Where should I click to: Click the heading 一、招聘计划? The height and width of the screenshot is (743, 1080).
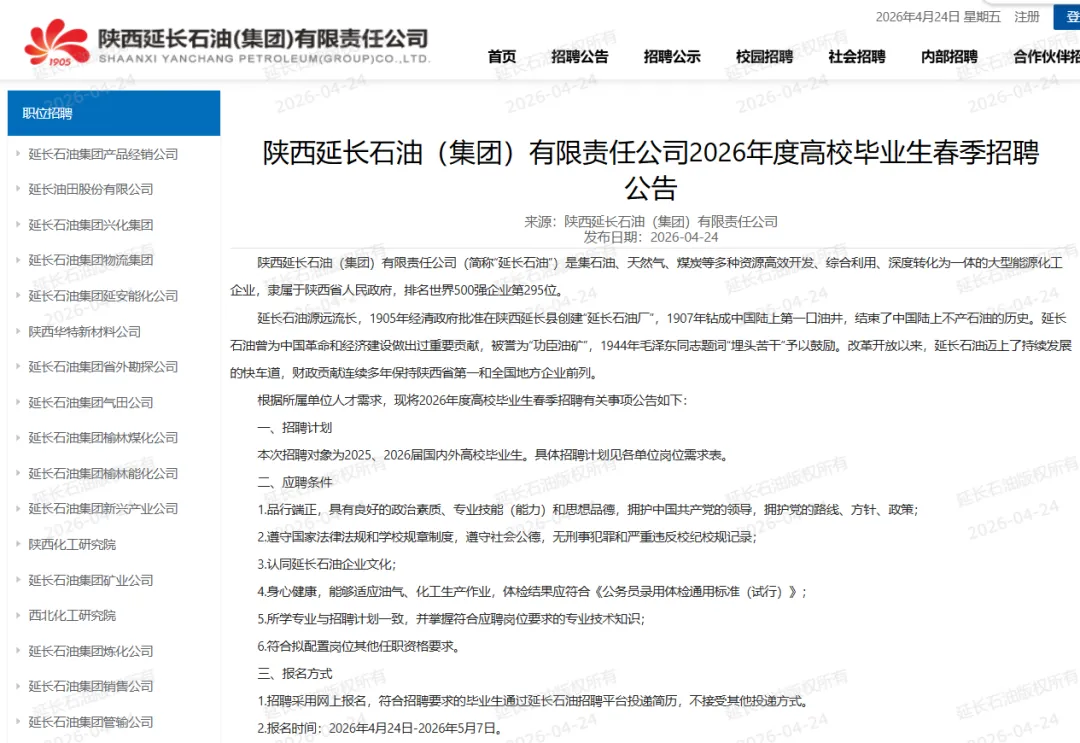pos(295,428)
